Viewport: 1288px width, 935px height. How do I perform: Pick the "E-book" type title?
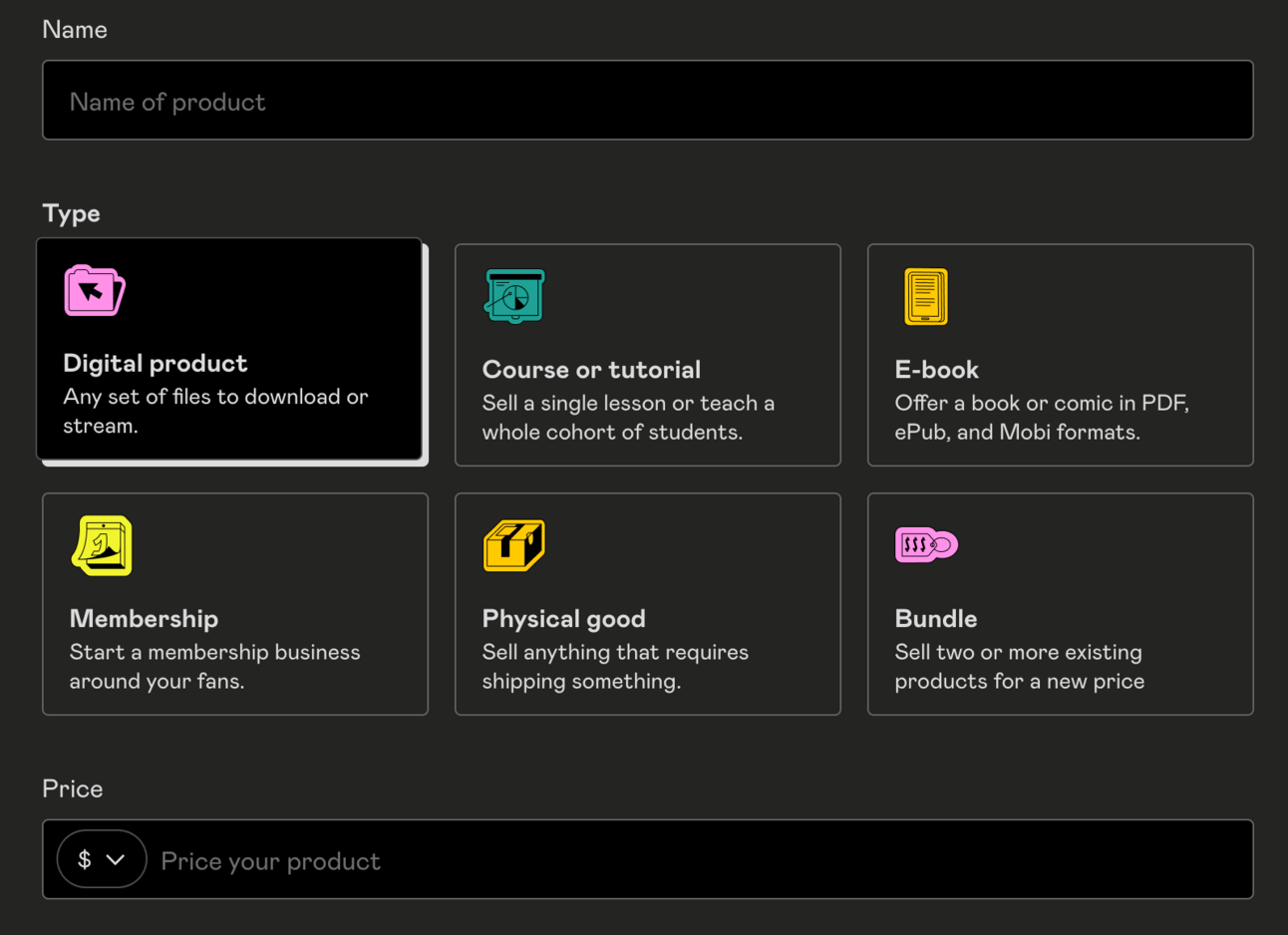tap(936, 370)
